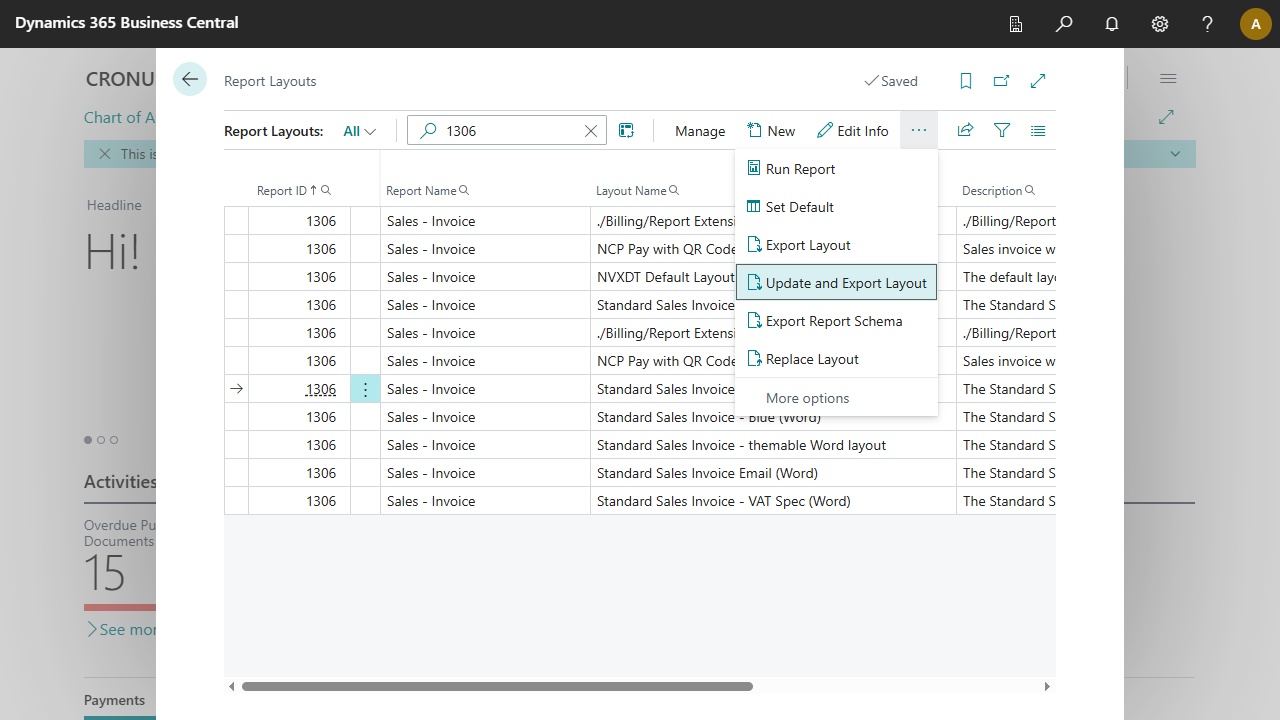Open the Manage action menu

[x=700, y=131]
